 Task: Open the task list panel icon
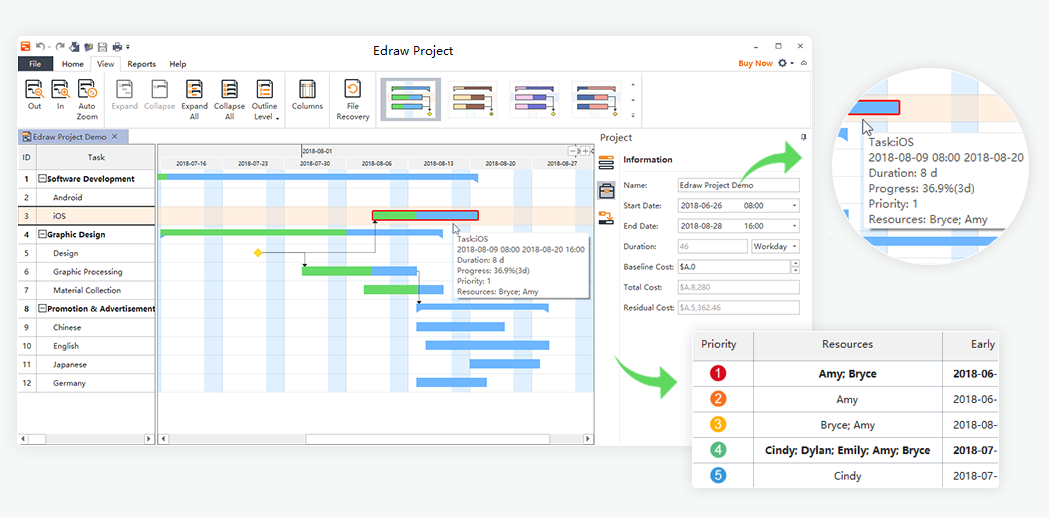[606, 163]
